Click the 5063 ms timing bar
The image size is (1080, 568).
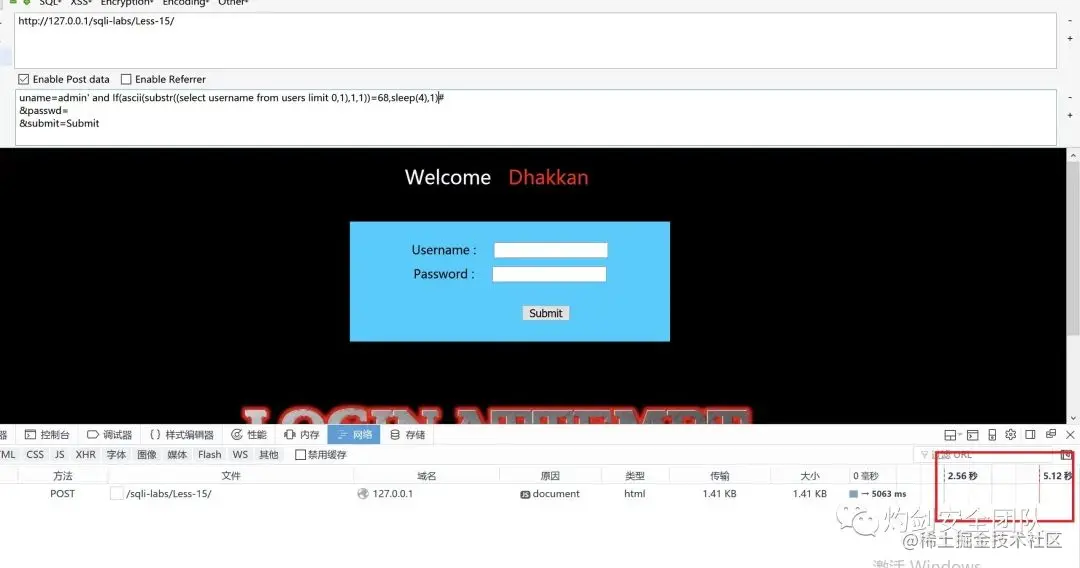tap(878, 494)
